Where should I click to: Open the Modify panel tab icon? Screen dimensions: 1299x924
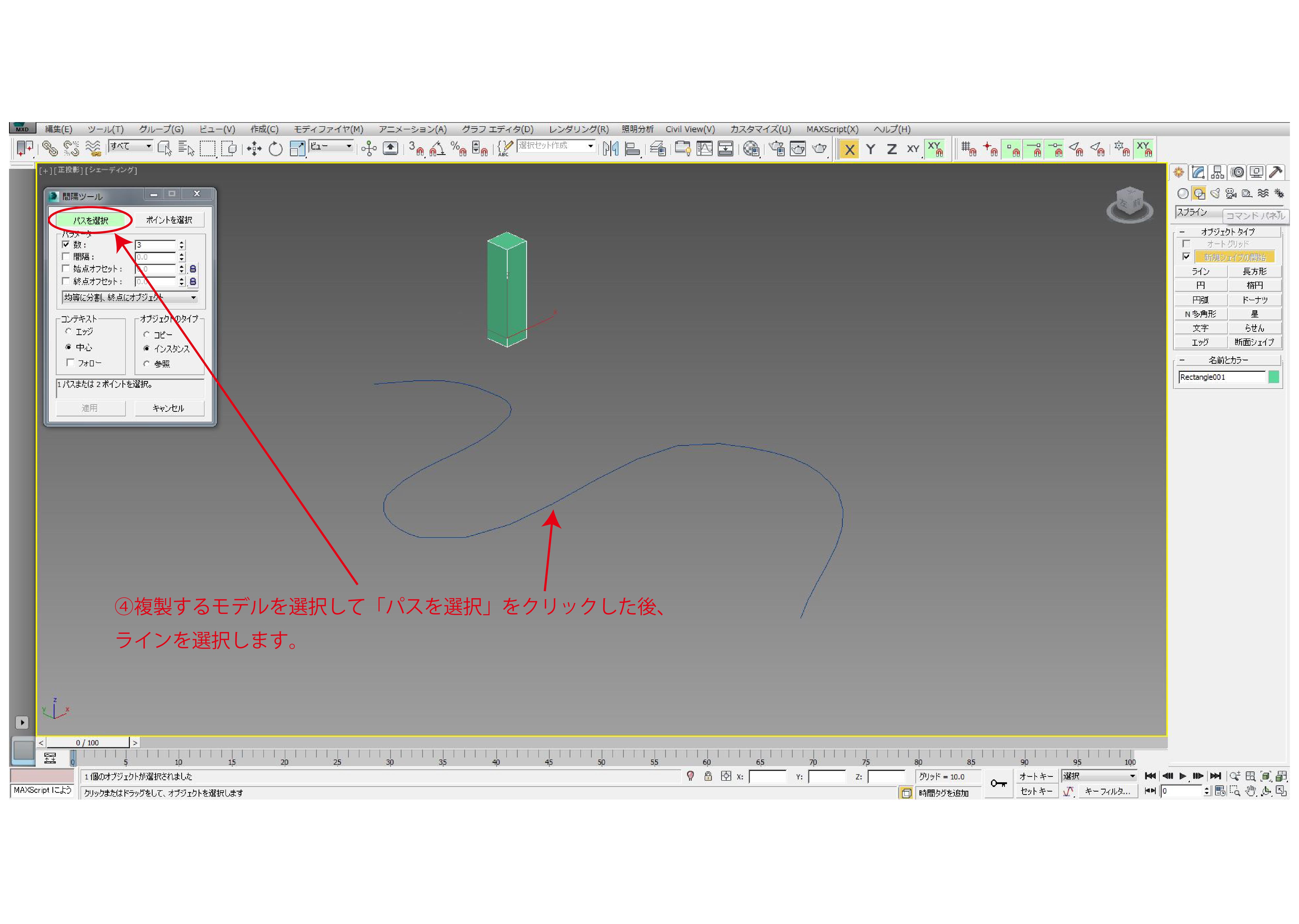pos(1198,172)
